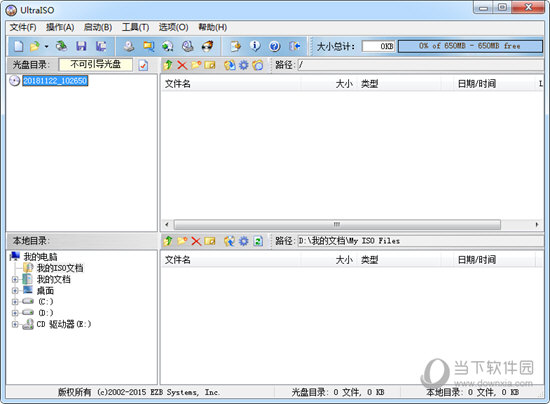550x404 pixels.
Task: Click the Open CD/DVD icon
Action: [x=62, y=46]
